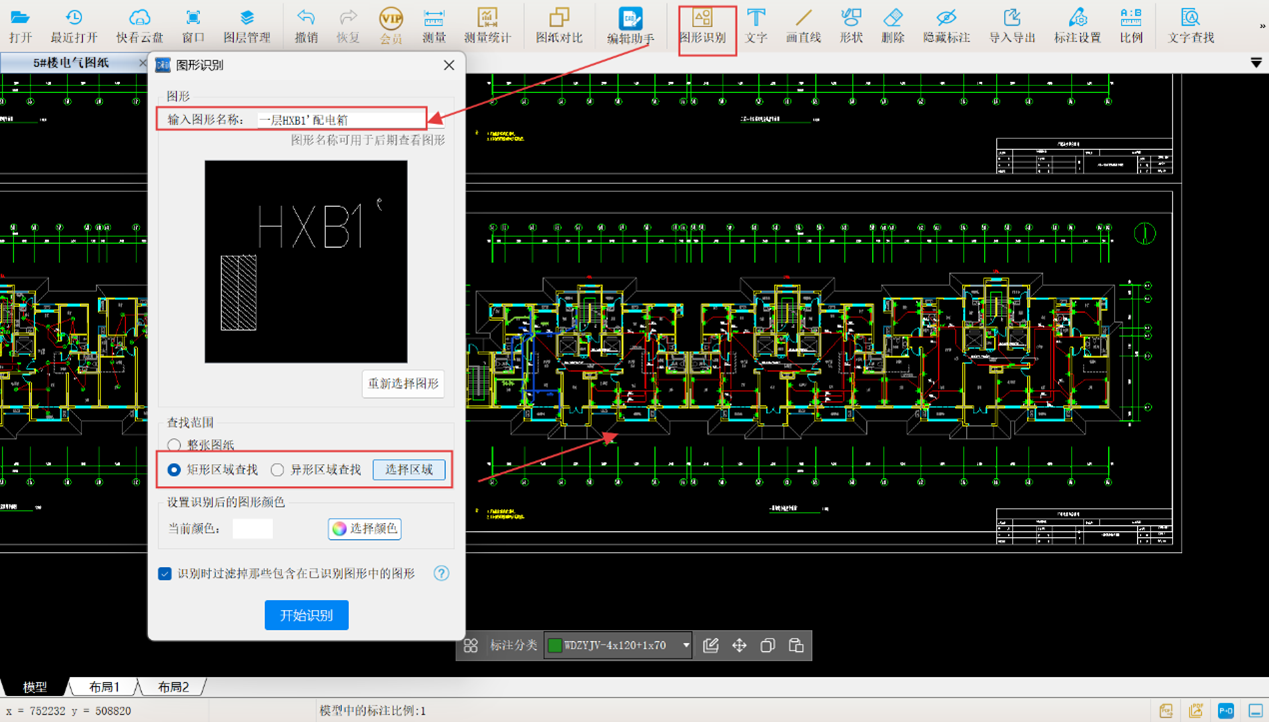The height and width of the screenshot is (722, 1269).
Task: Open the tab list dropdown arrow
Action: pyautogui.click(x=1256, y=63)
